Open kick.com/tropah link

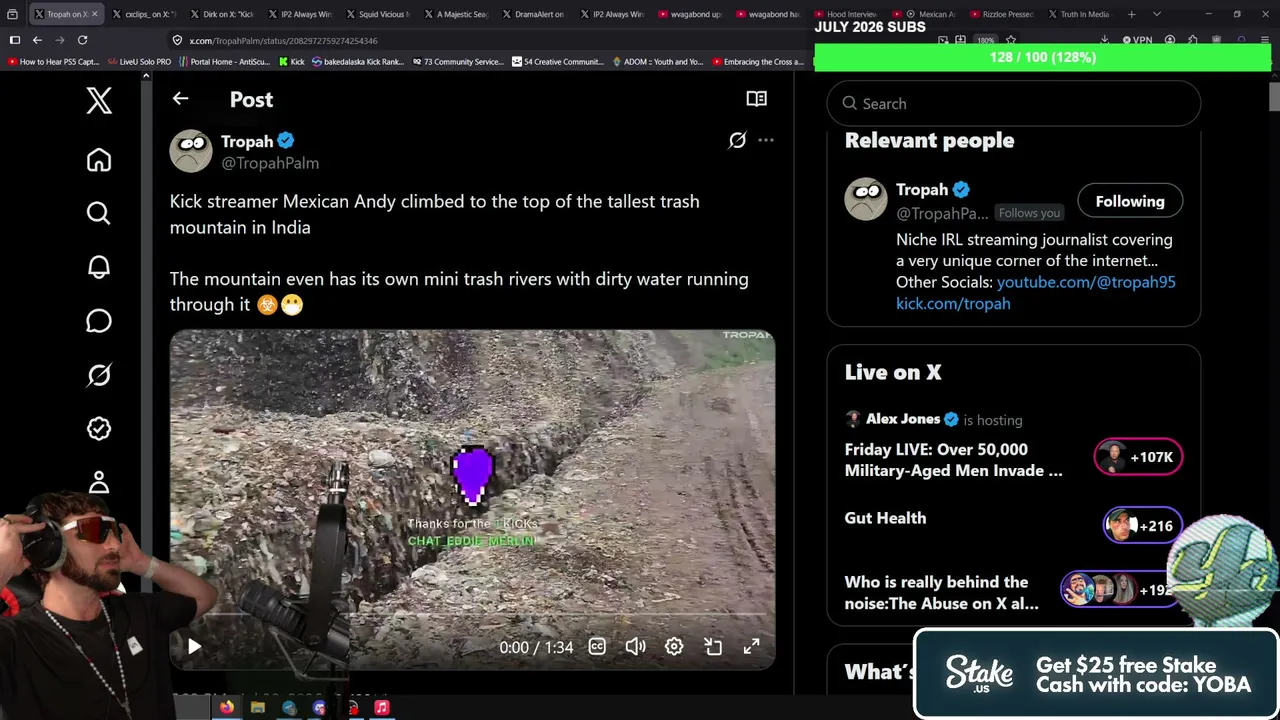coord(953,303)
